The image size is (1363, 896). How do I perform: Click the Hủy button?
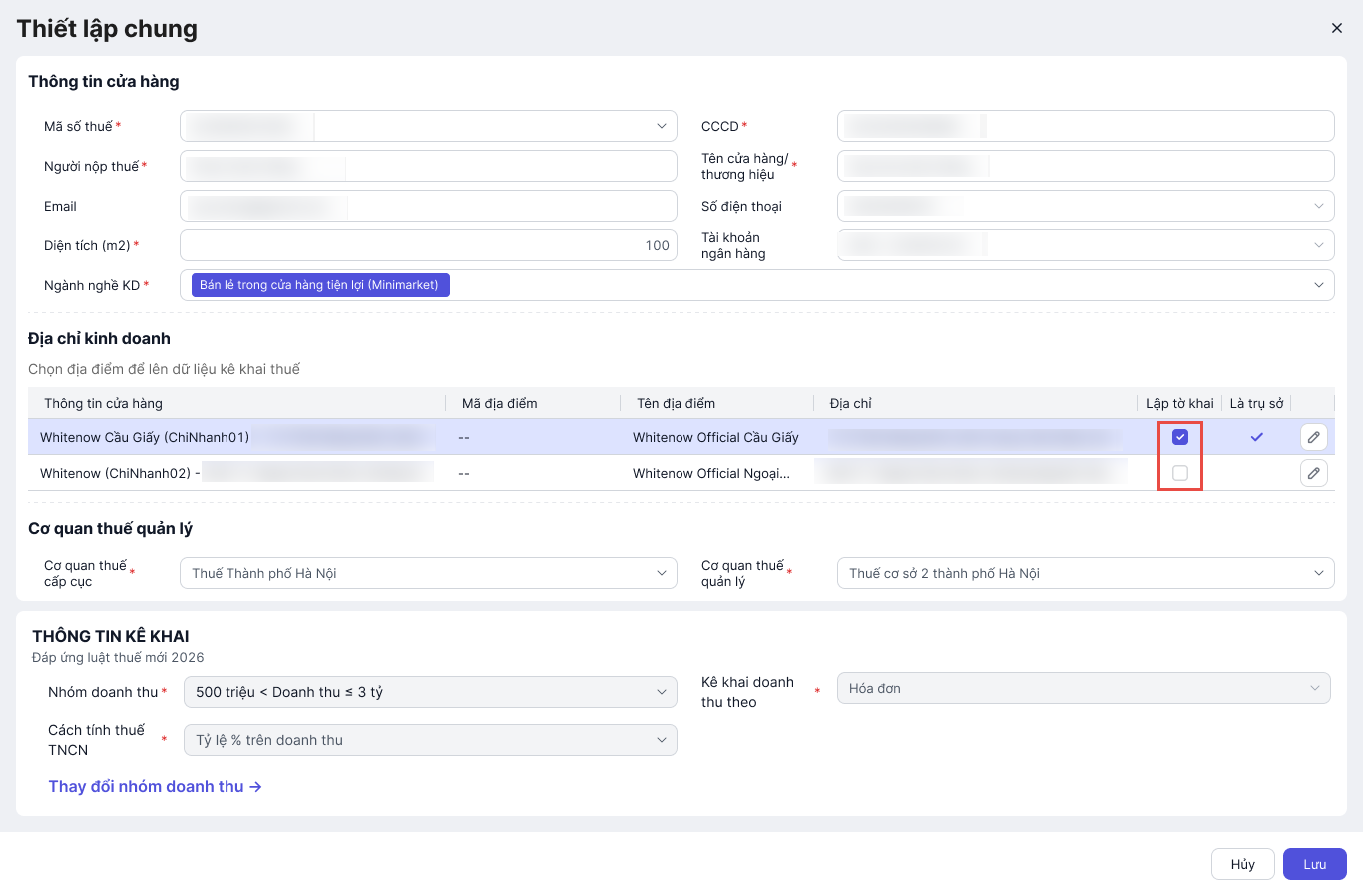1242,864
